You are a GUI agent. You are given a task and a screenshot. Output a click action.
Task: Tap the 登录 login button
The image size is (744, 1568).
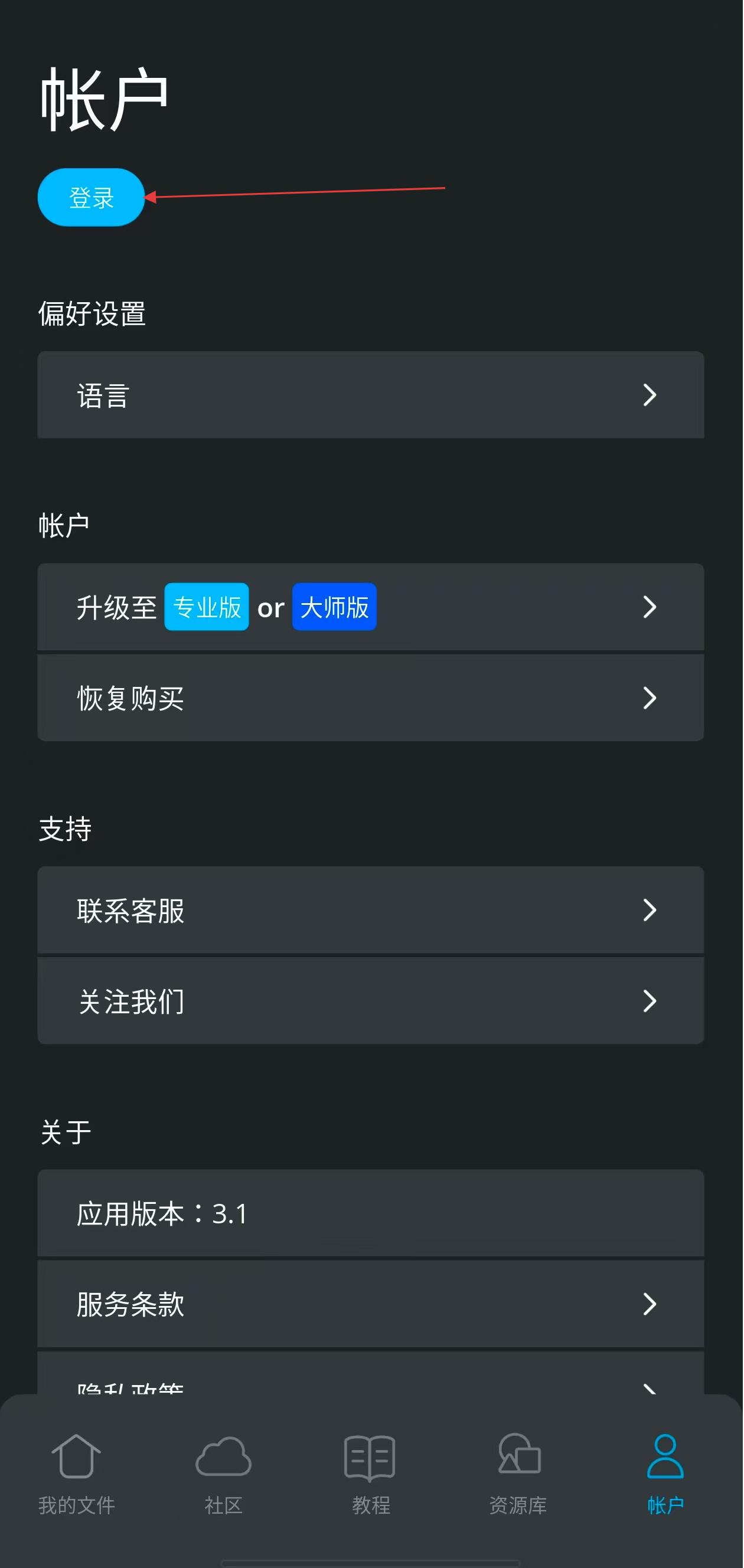92,197
